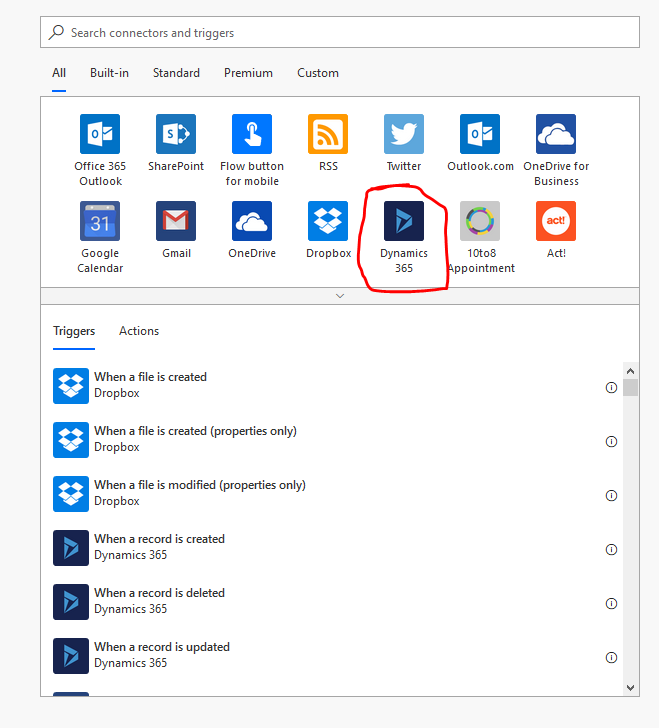Switch to the Custom tab
Viewport: 659px width, 728px height.
pos(318,73)
